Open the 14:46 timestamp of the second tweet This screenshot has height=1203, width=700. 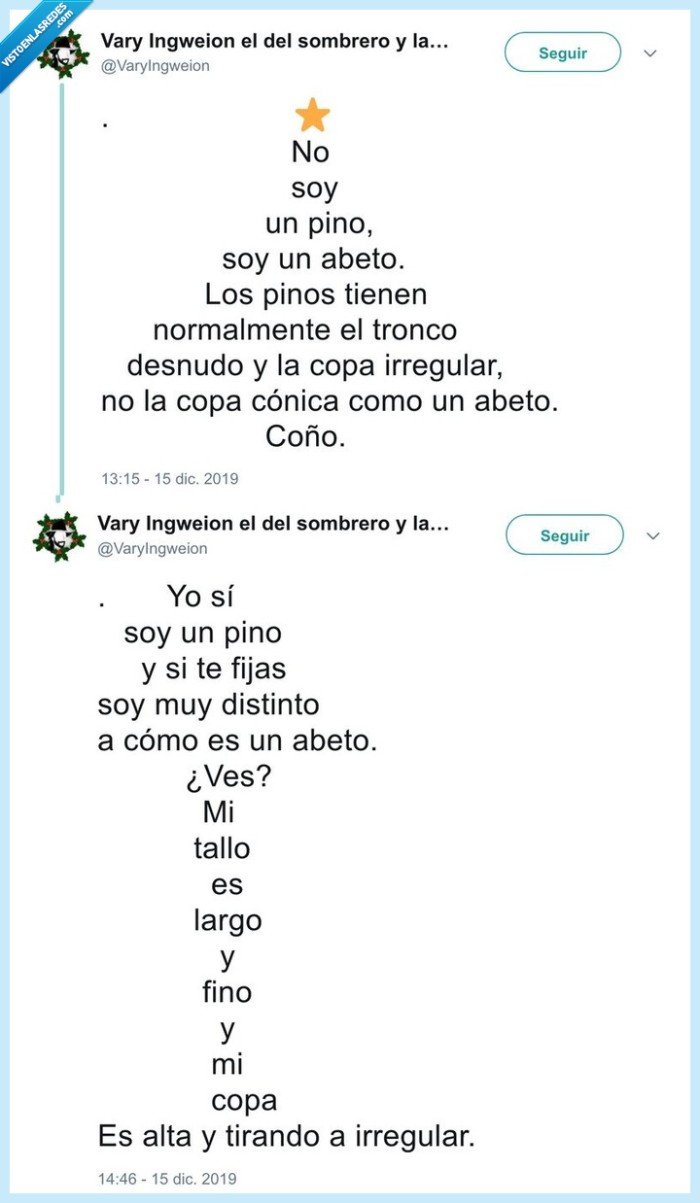click(170, 1178)
